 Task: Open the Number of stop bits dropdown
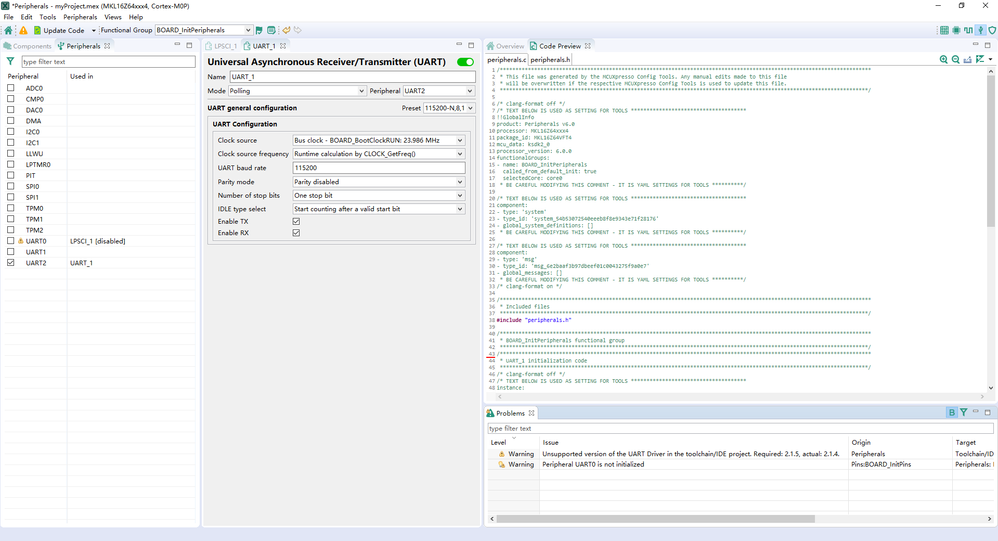pos(379,195)
